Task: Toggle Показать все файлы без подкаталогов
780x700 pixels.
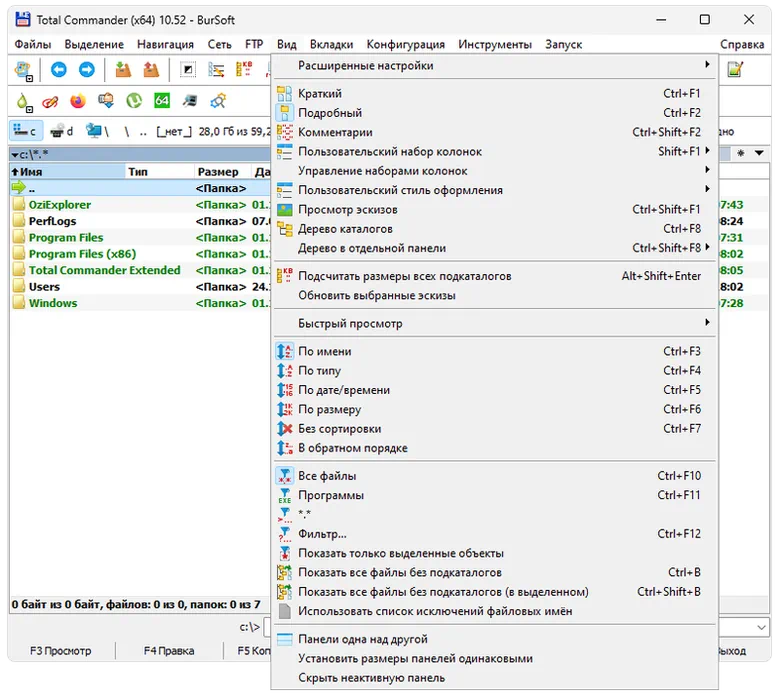Action: coord(494,573)
